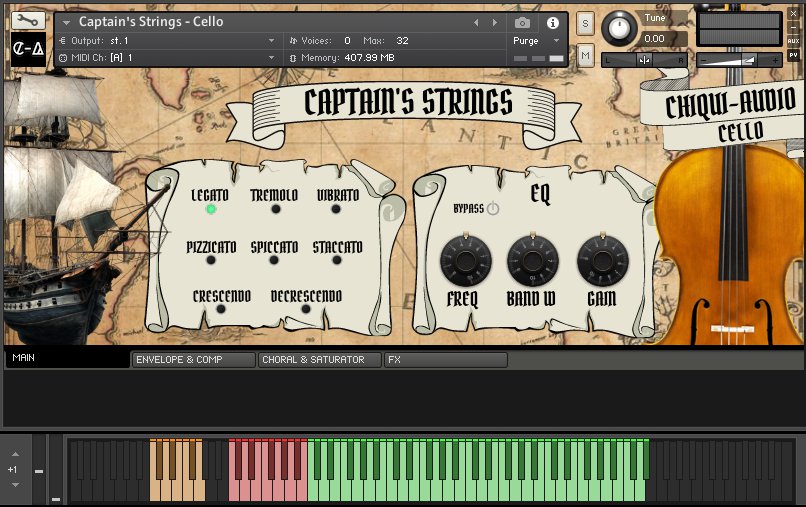Viewport: 806px width, 507px height.
Task: Click the Tune knob
Action: (x=621, y=27)
